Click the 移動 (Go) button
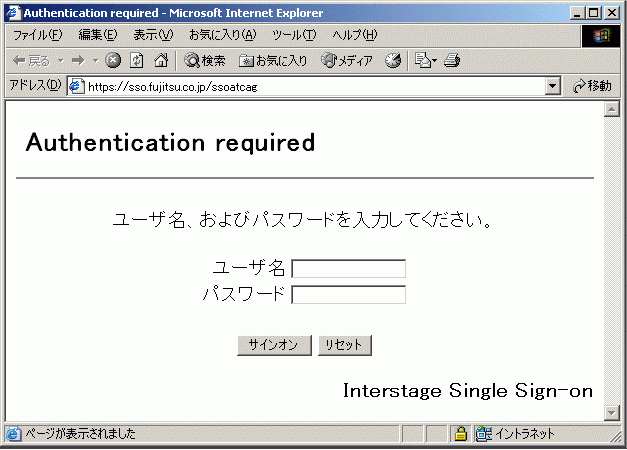Viewport: 627px width, 450px height. point(592,86)
